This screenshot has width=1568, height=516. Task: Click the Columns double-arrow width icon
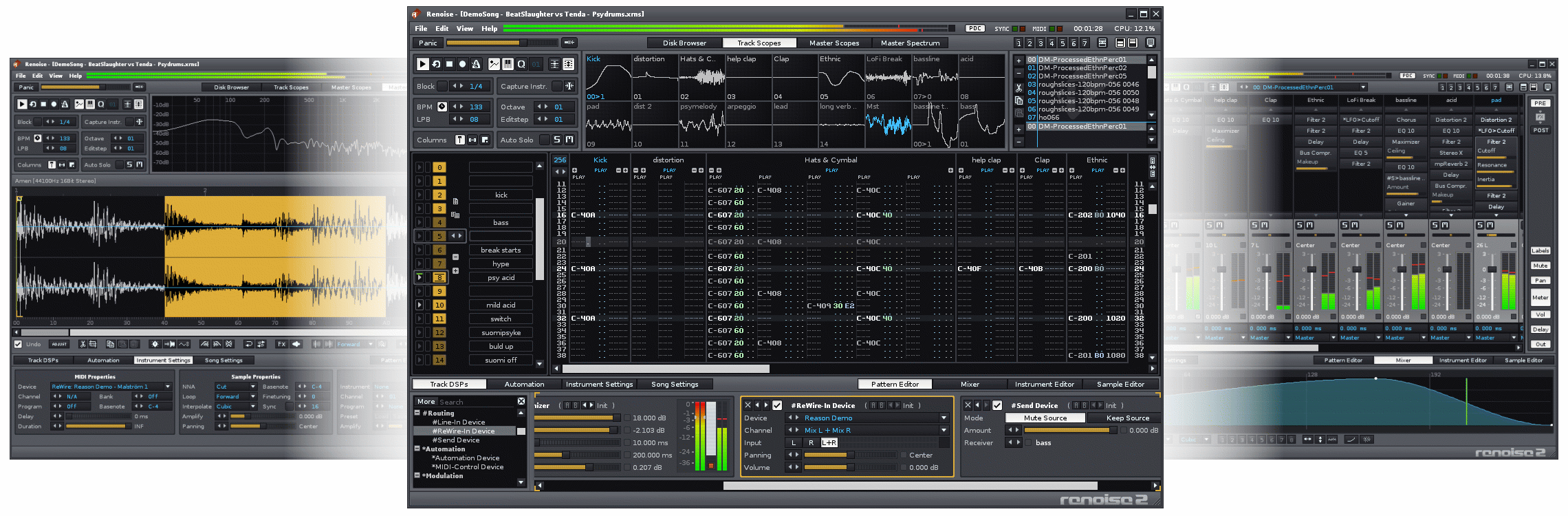coord(472,140)
